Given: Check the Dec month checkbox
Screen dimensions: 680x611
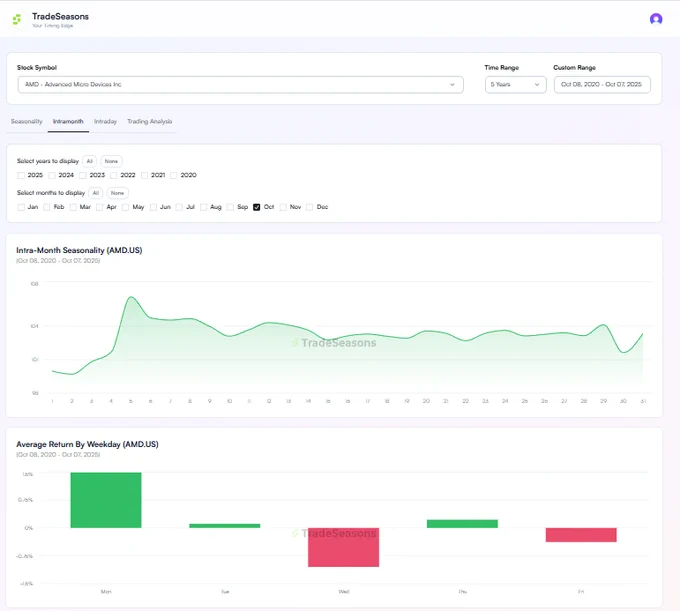Looking at the screenshot, I should tap(310, 207).
